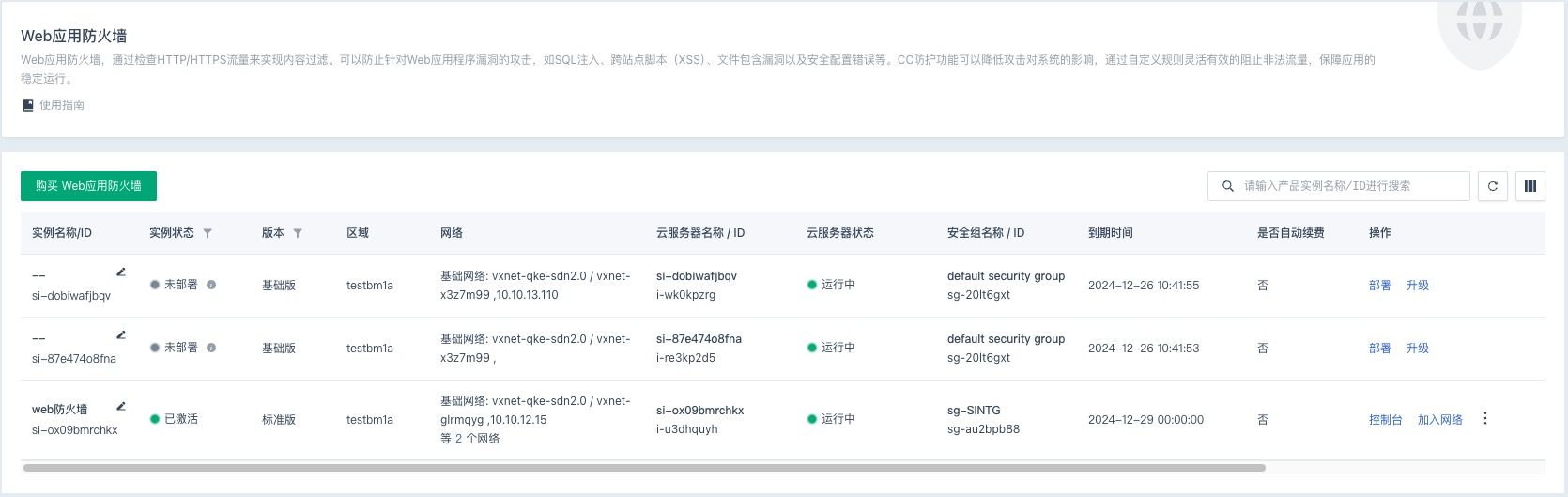Click the 已激活 status text
Screen dimensions: 1568x497
[x=181, y=419]
